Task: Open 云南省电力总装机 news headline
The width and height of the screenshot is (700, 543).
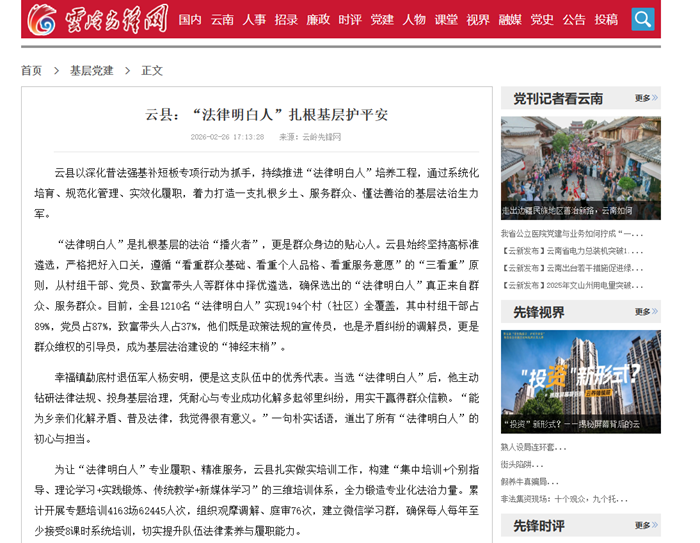Action: coord(572,251)
